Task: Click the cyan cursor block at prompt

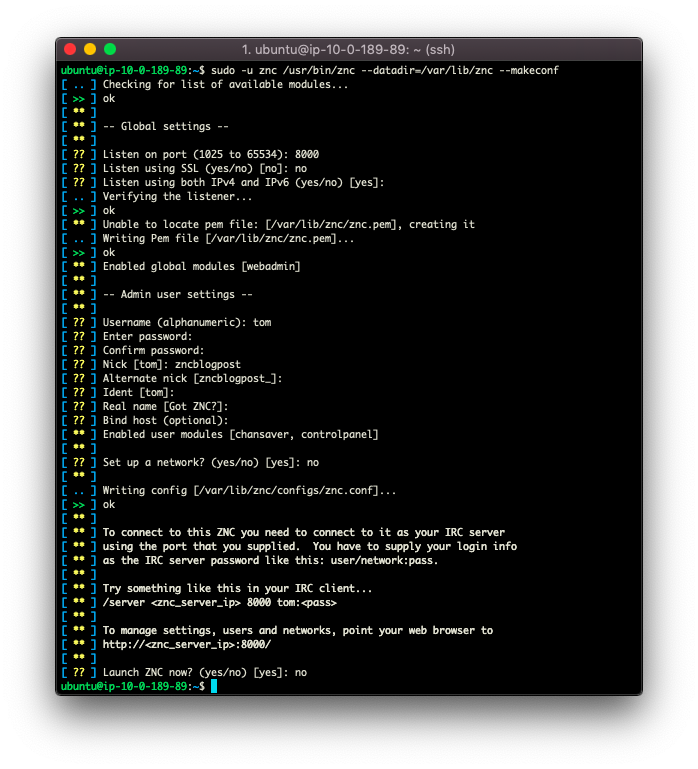Action: pos(214,686)
